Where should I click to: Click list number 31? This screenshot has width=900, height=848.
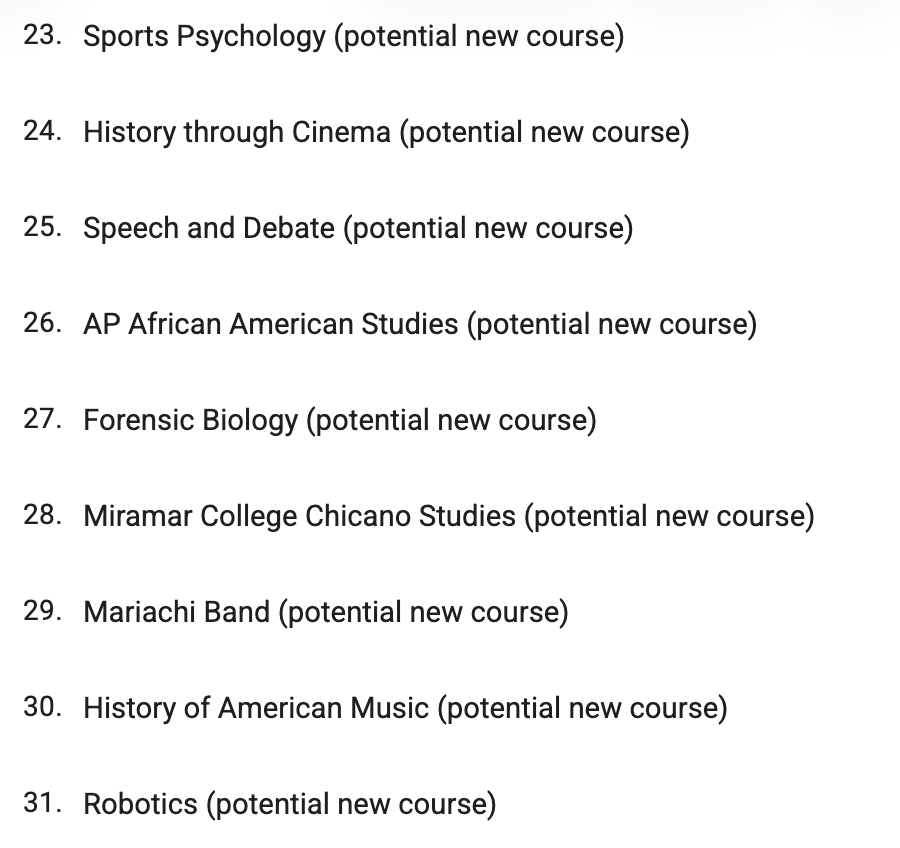(x=43, y=804)
